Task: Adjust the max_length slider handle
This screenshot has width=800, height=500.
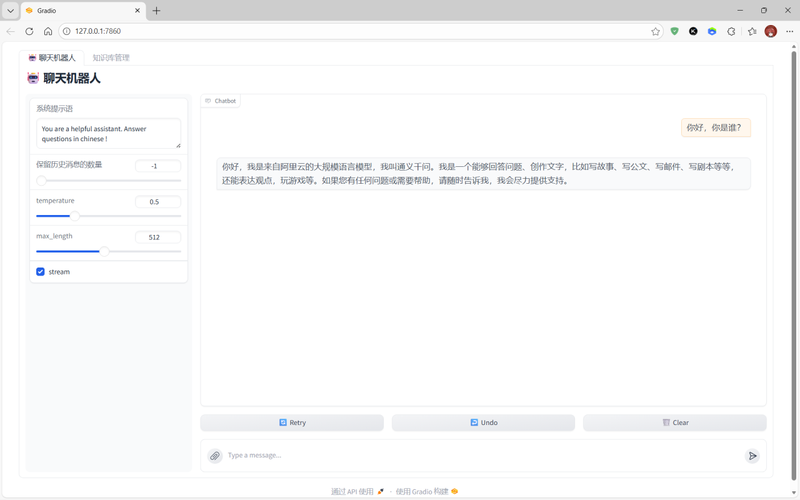Action: (x=104, y=252)
